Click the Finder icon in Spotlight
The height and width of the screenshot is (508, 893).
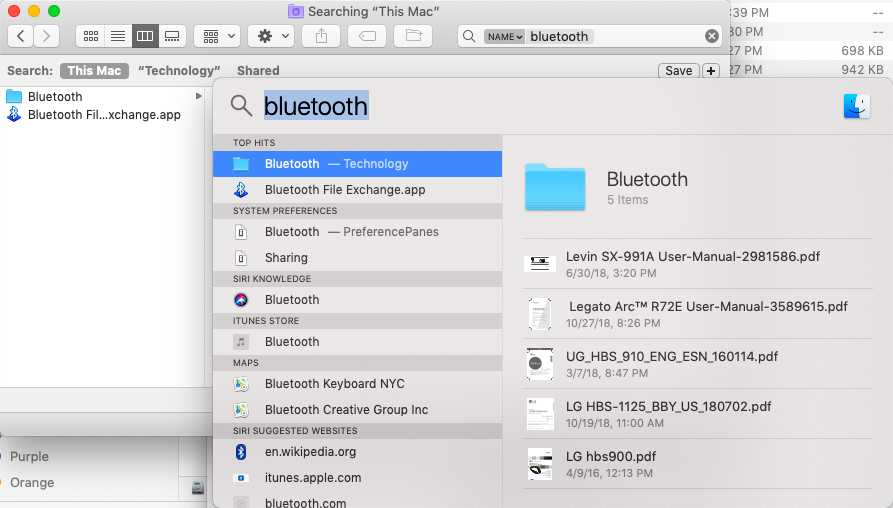click(857, 106)
